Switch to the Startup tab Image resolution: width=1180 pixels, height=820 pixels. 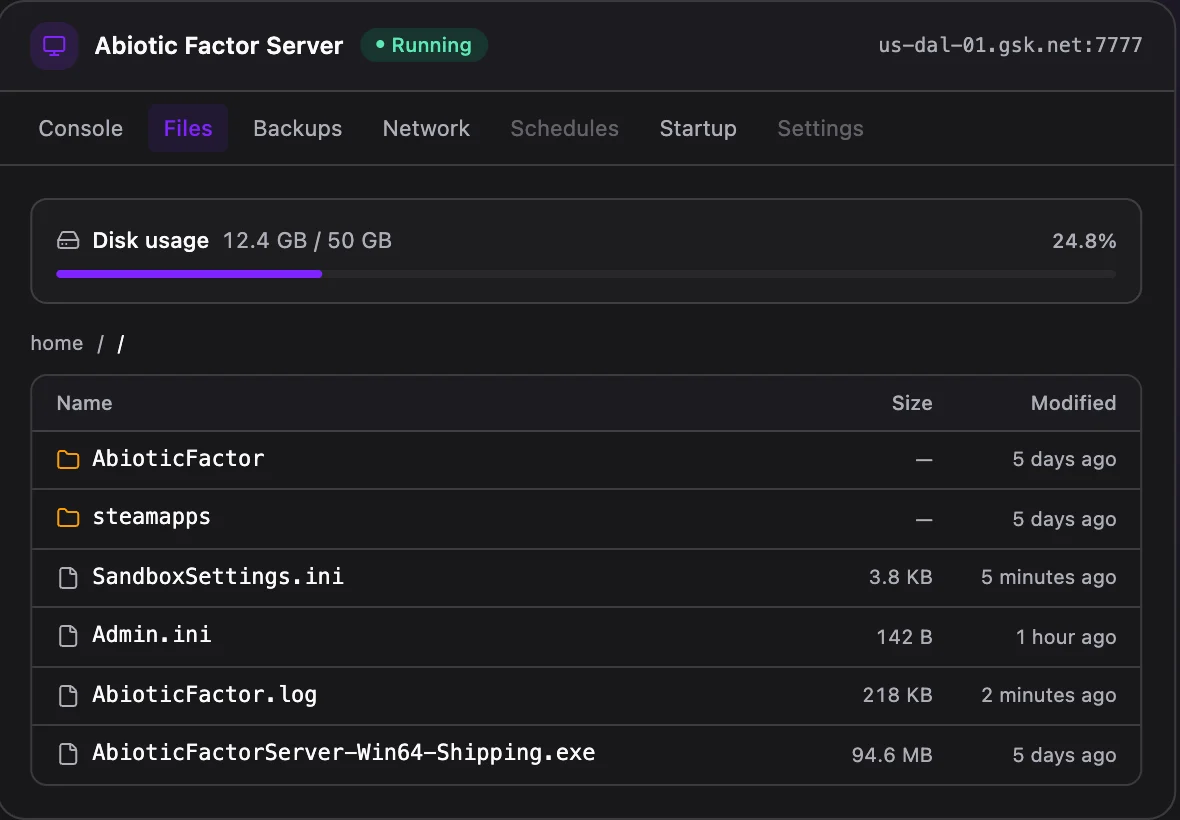(698, 129)
